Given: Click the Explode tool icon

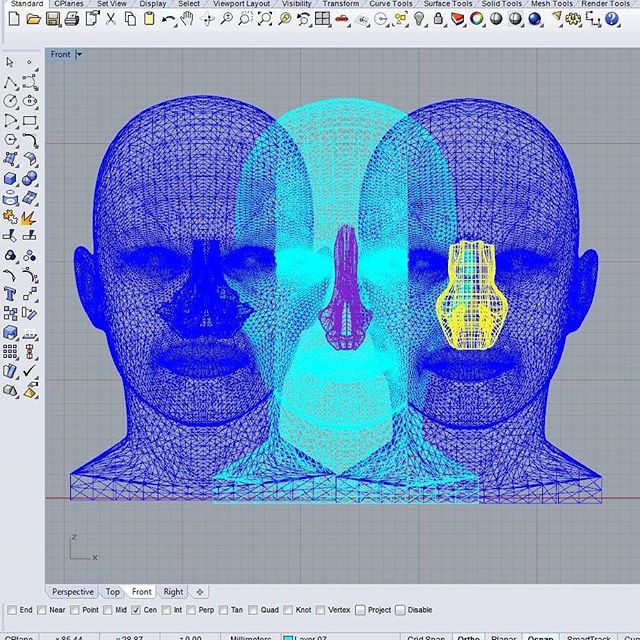Looking at the screenshot, I should (29, 215).
